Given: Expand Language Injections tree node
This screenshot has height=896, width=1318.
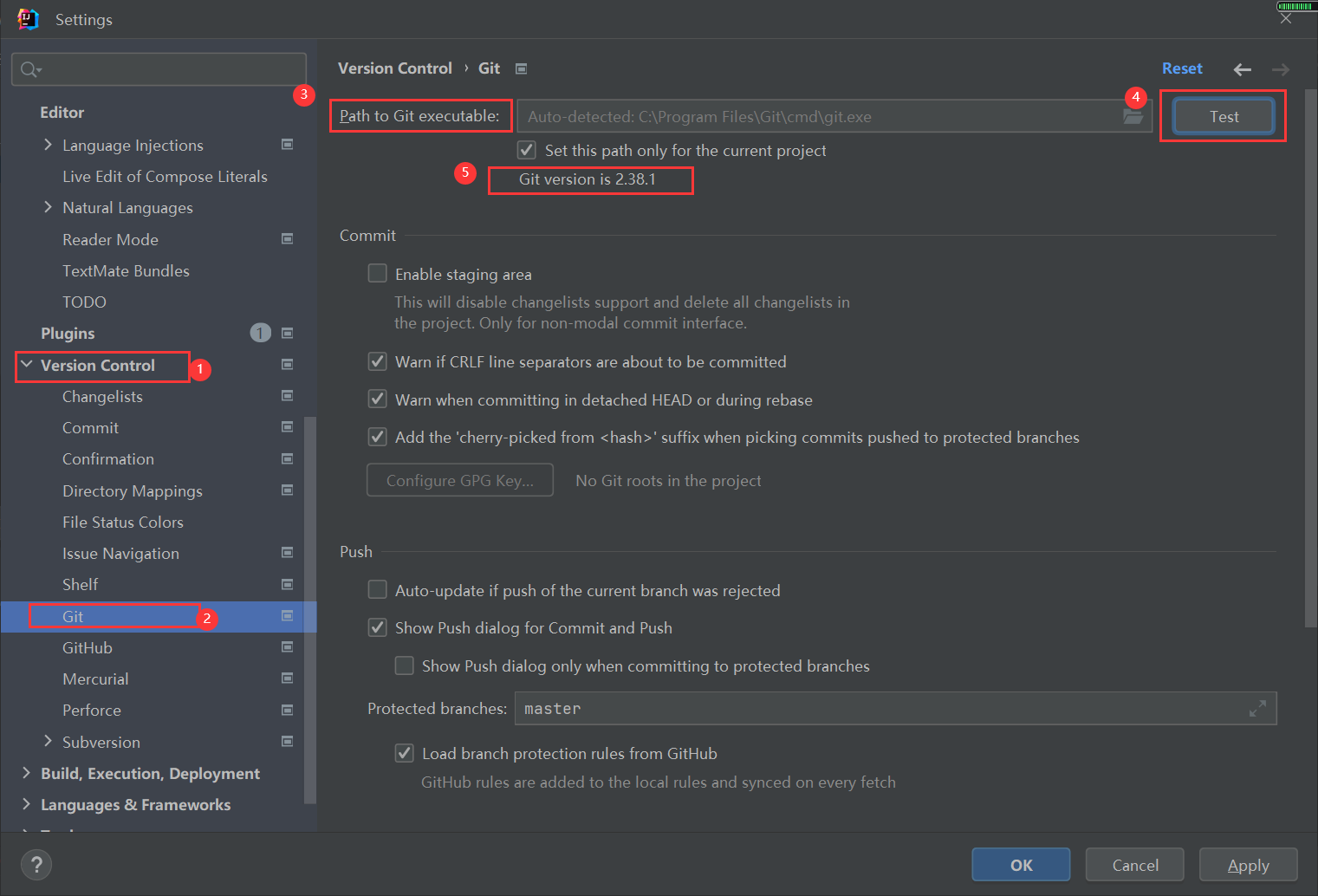Looking at the screenshot, I should [48, 145].
